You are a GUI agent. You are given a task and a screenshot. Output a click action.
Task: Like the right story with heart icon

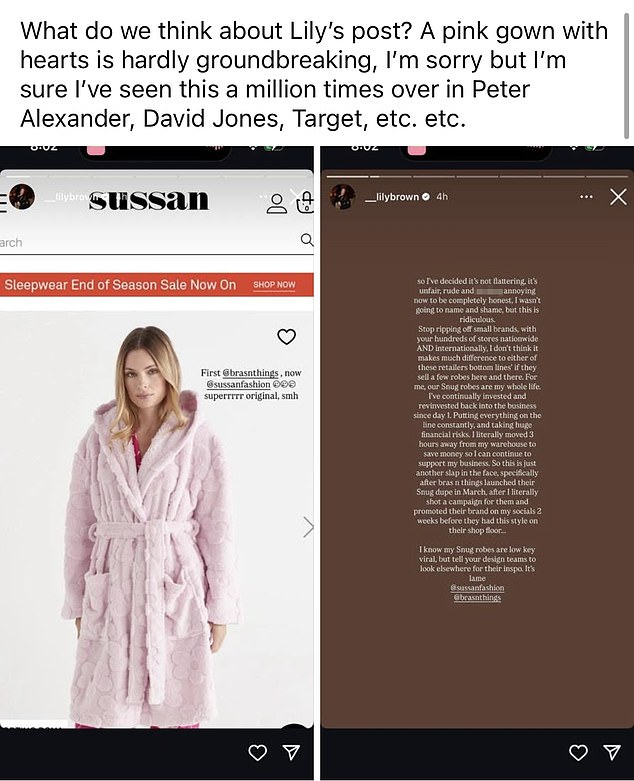point(578,752)
